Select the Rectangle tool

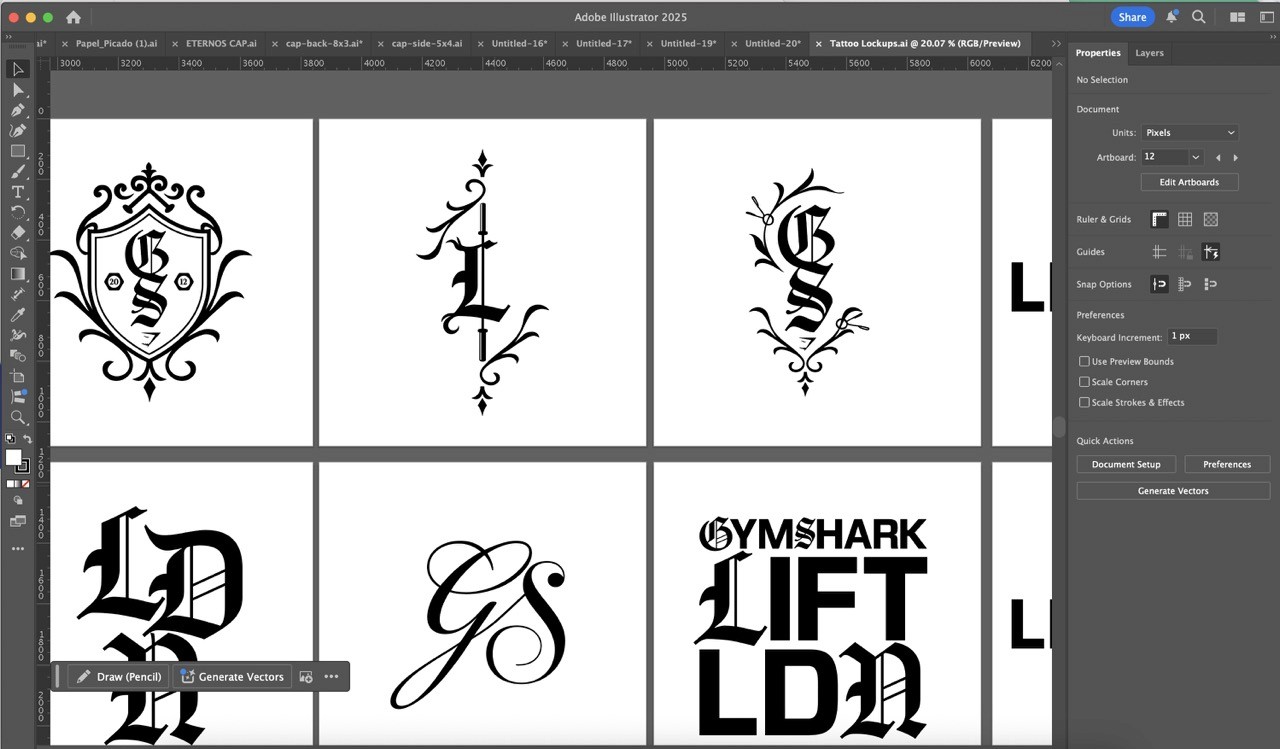(18, 151)
